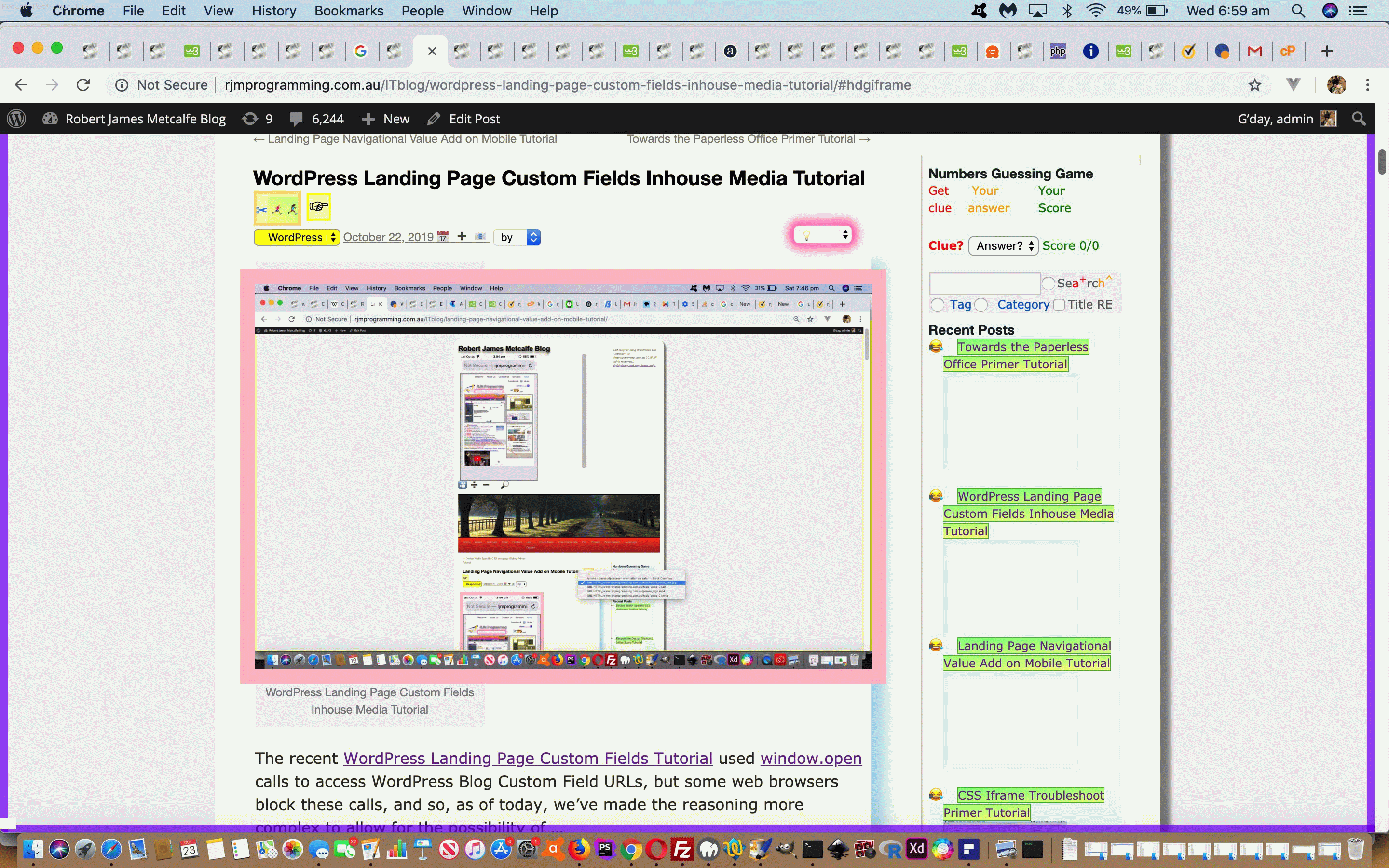Select the Tag radio button

coord(937,305)
